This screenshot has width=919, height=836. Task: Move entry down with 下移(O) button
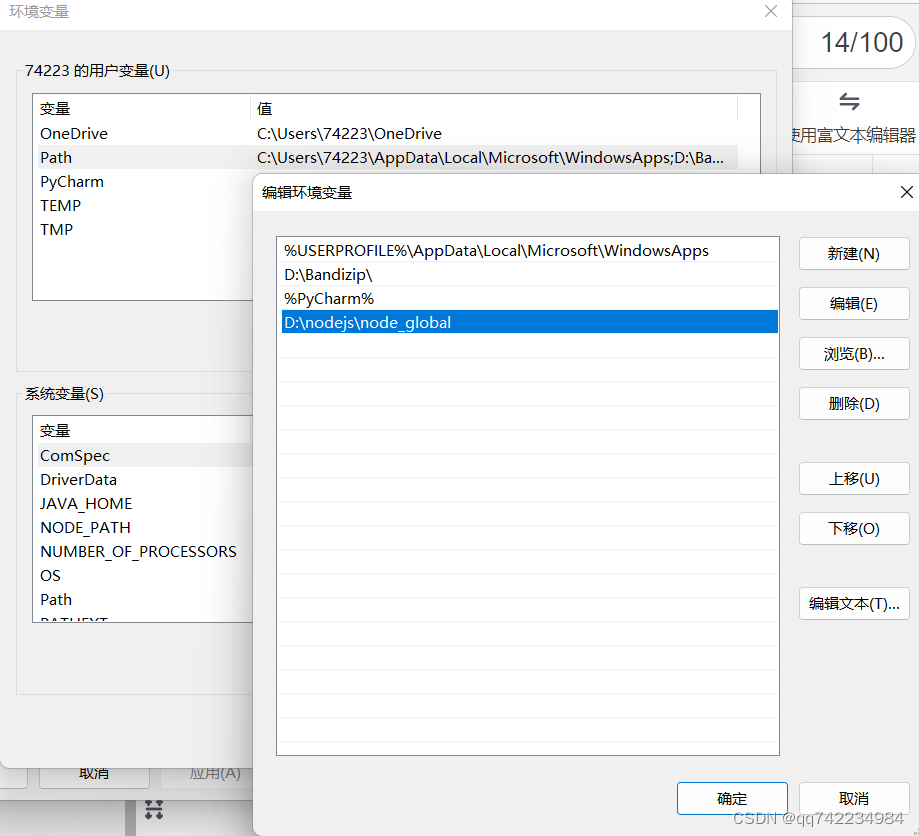pos(853,529)
